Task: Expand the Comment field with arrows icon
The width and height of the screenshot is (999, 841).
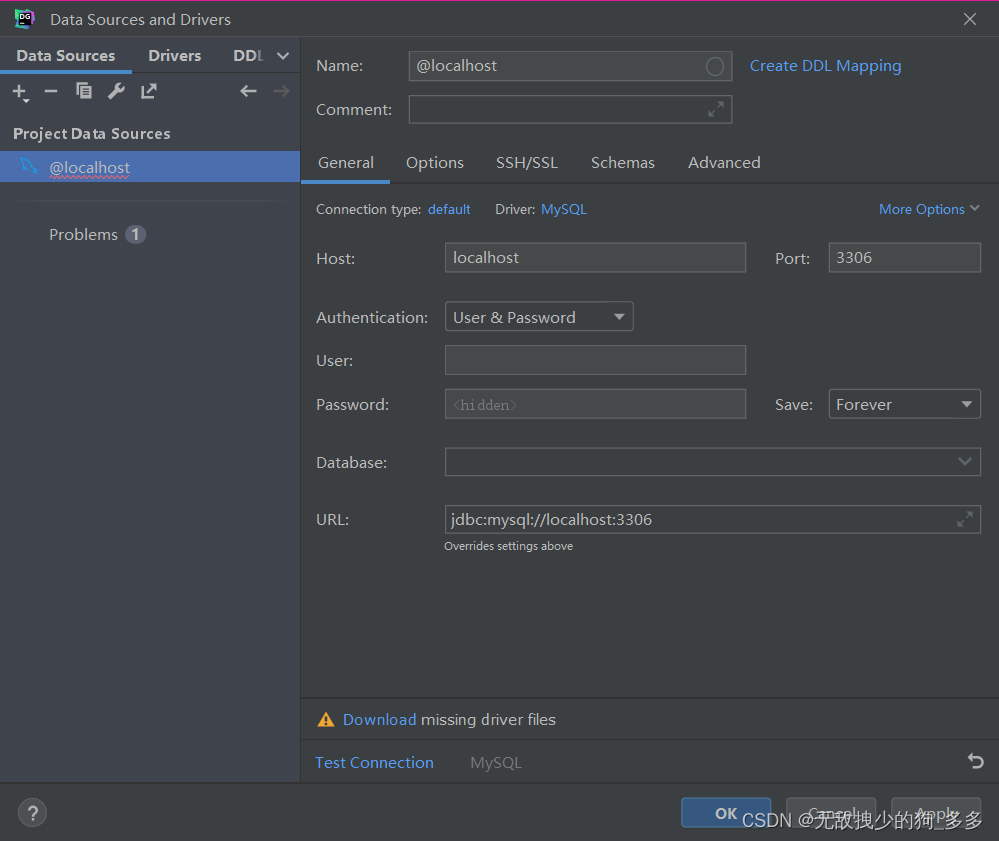Action: tap(715, 110)
